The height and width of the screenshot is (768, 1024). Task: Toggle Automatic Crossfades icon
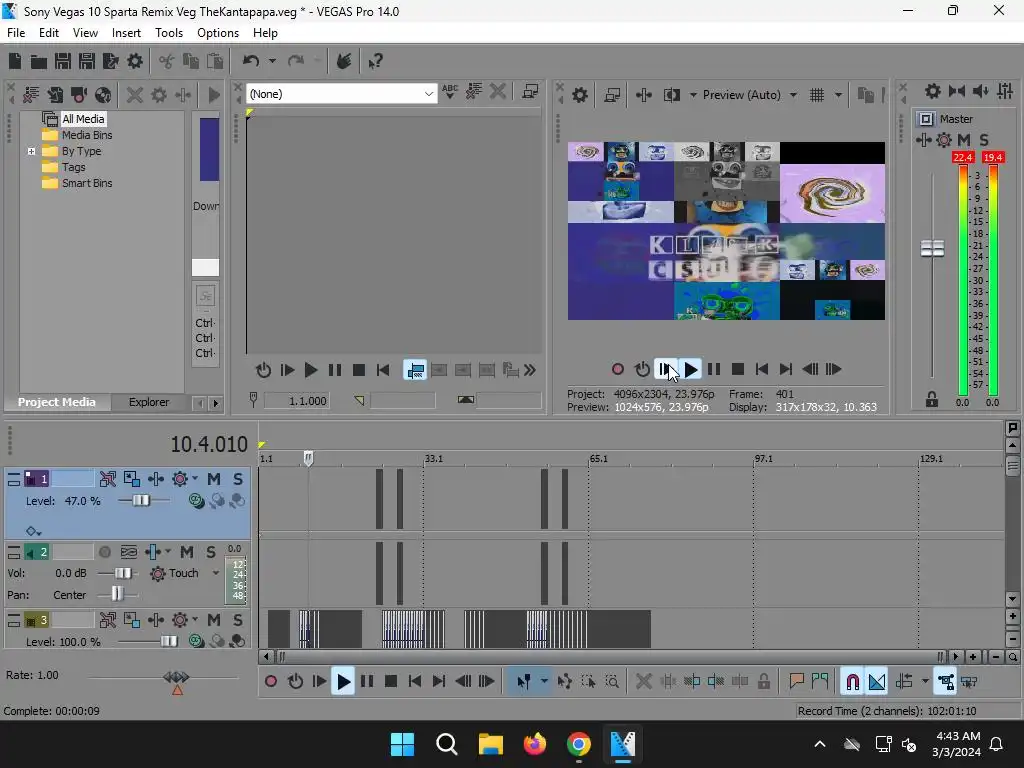coord(876,682)
